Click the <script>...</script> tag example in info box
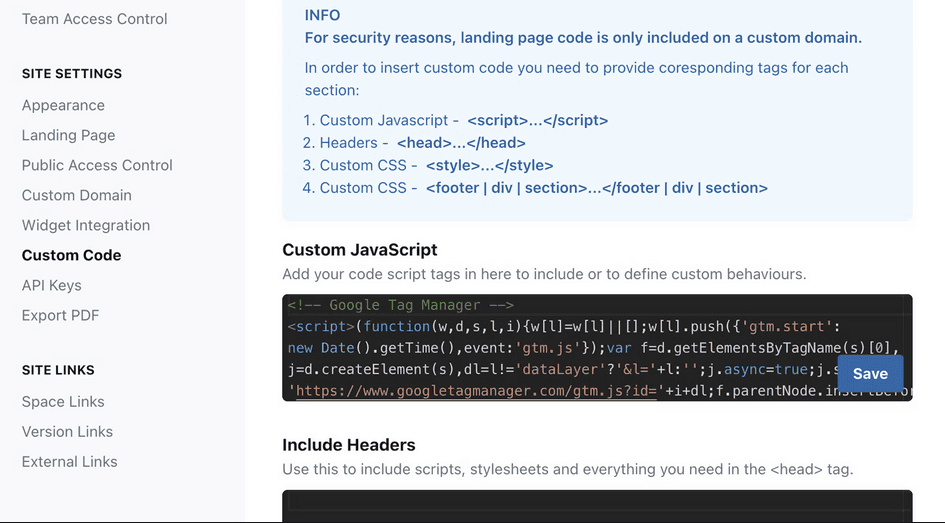 pyautogui.click(x=537, y=120)
